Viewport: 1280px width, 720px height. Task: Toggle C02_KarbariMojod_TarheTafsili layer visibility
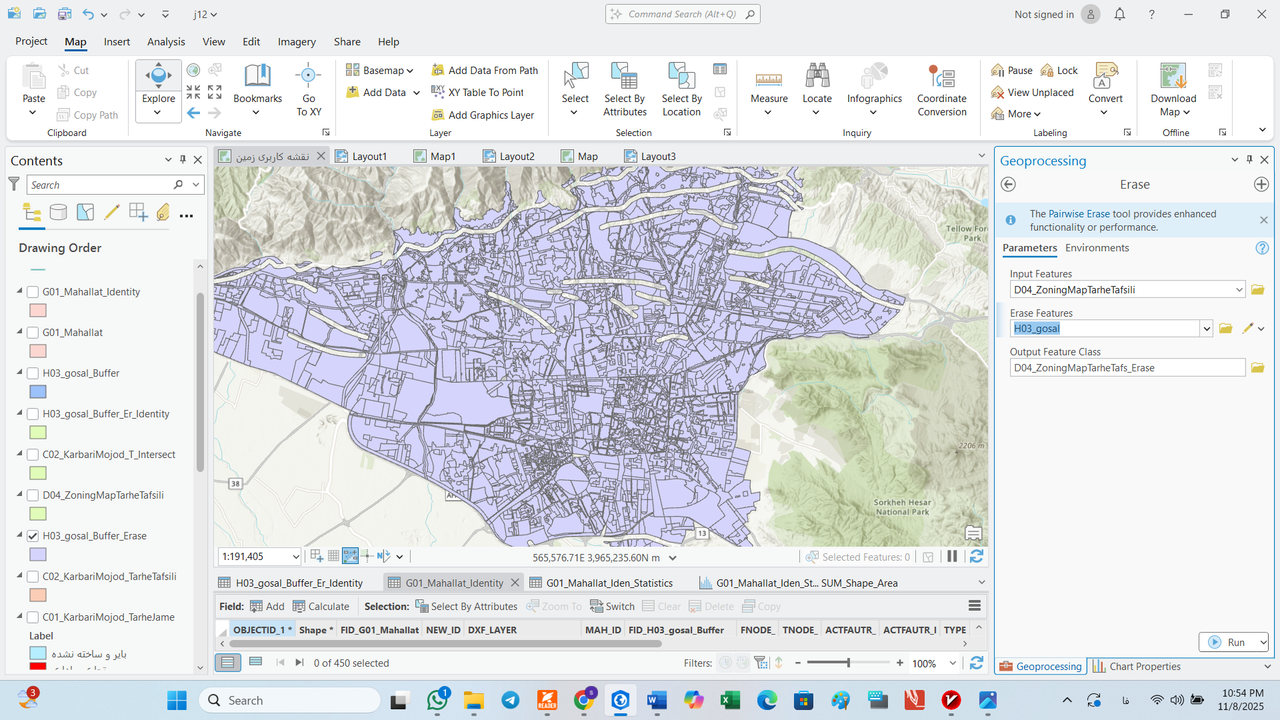[x=33, y=577]
